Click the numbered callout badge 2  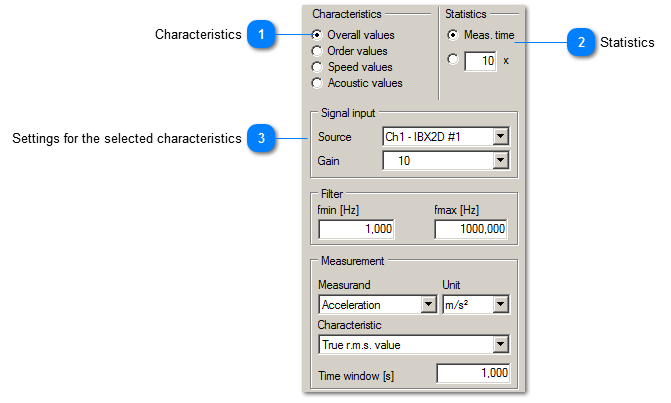point(579,43)
